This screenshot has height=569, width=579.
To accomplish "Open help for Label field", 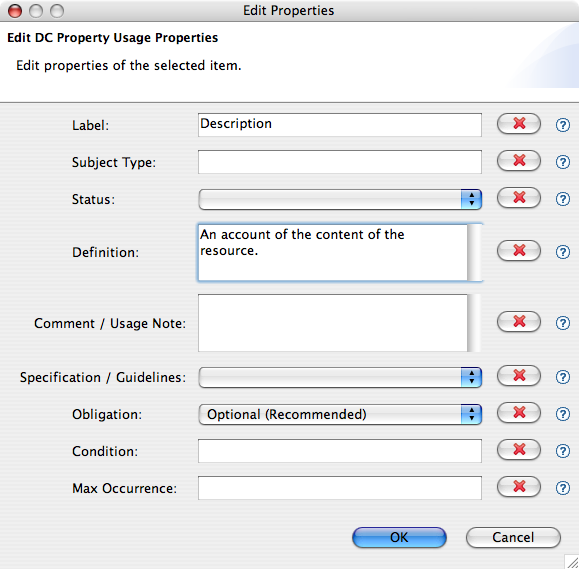I will [x=563, y=125].
